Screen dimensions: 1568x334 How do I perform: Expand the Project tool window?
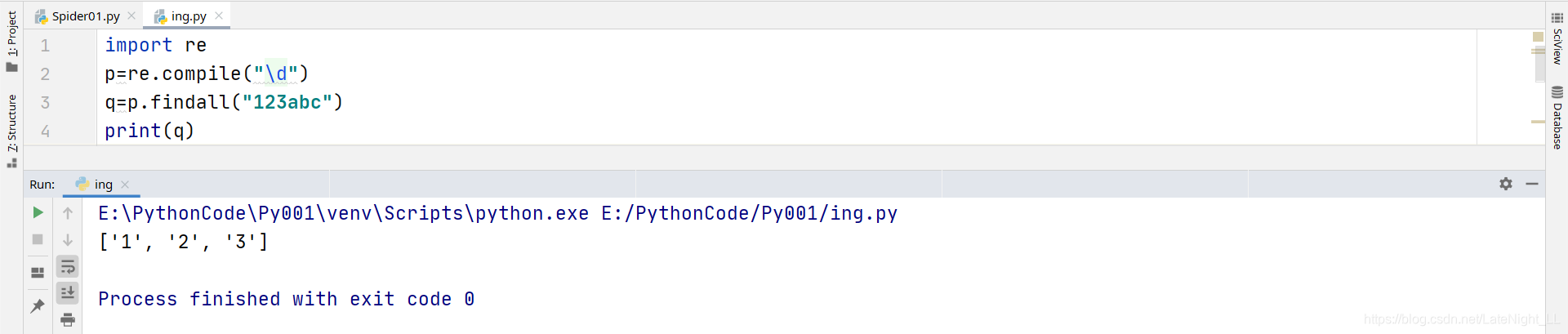coord(11,41)
